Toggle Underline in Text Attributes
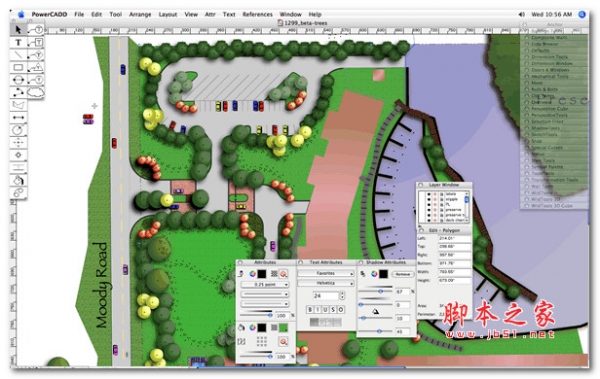The height and width of the screenshot is (379, 600). 325,309
